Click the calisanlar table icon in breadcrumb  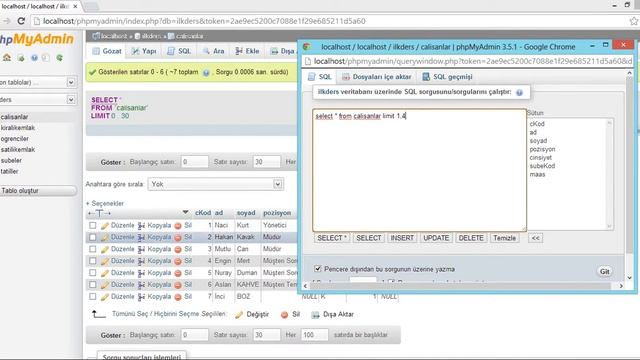[171, 36]
